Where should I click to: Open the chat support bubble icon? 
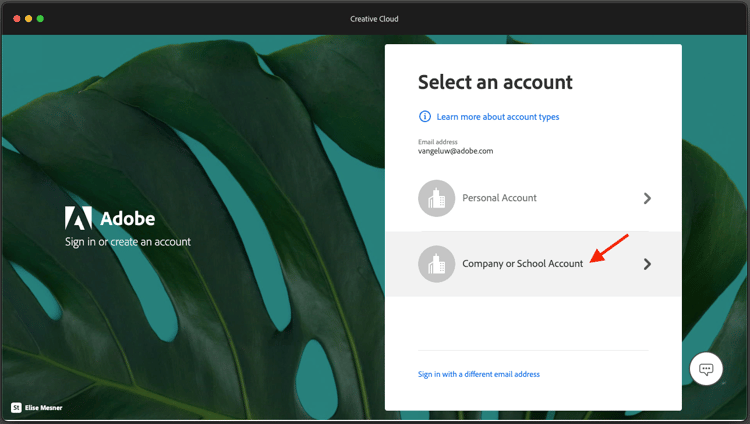click(x=706, y=369)
